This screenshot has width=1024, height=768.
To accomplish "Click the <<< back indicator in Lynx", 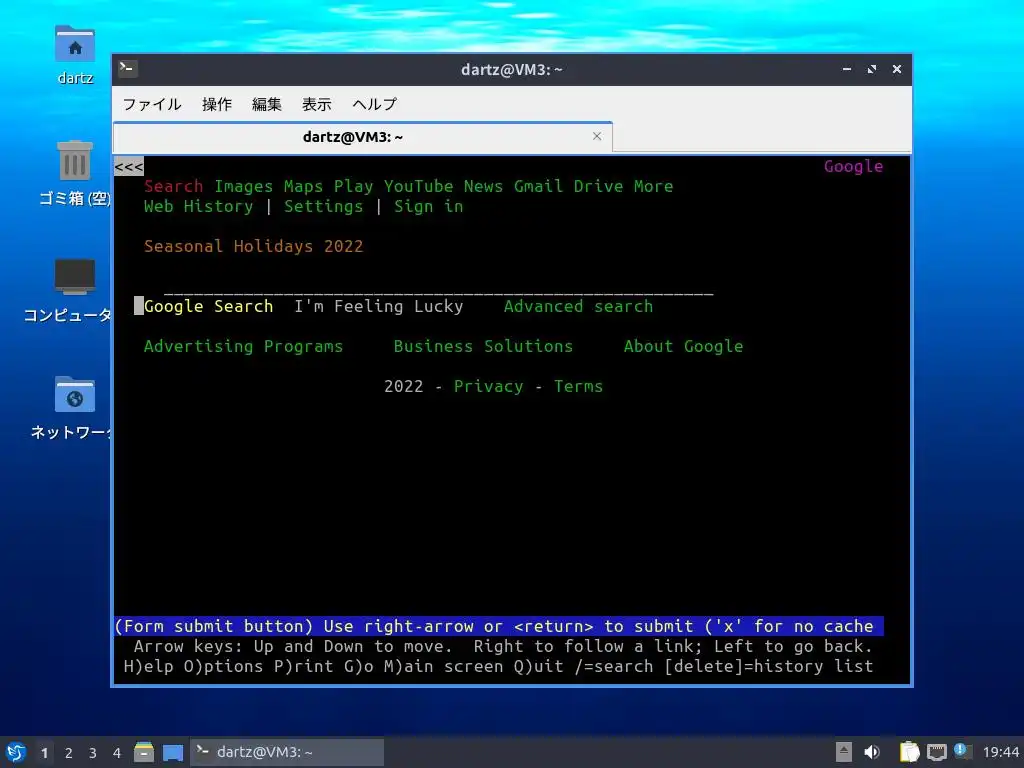I will tap(129, 167).
